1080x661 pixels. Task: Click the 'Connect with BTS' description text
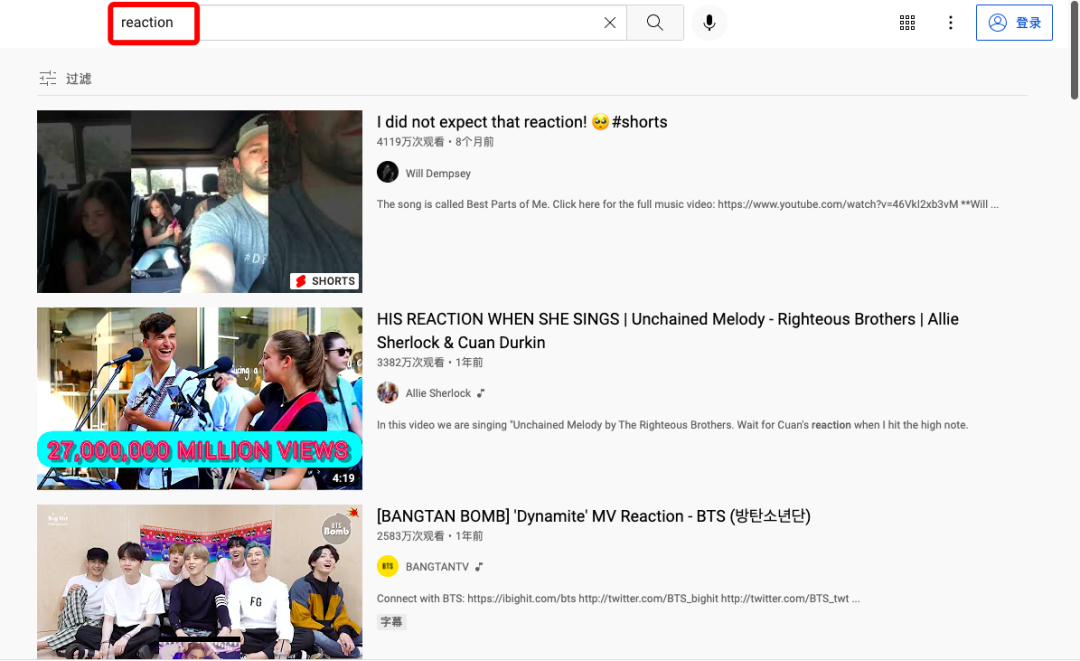(618, 598)
